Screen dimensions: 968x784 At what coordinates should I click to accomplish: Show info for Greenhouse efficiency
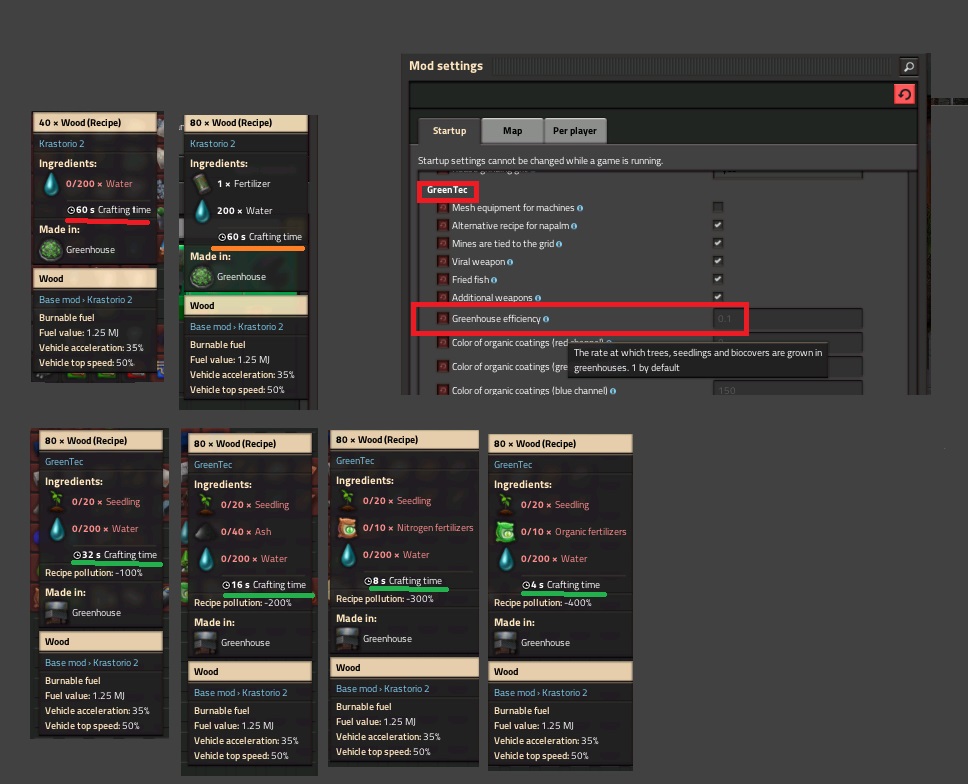click(x=546, y=319)
